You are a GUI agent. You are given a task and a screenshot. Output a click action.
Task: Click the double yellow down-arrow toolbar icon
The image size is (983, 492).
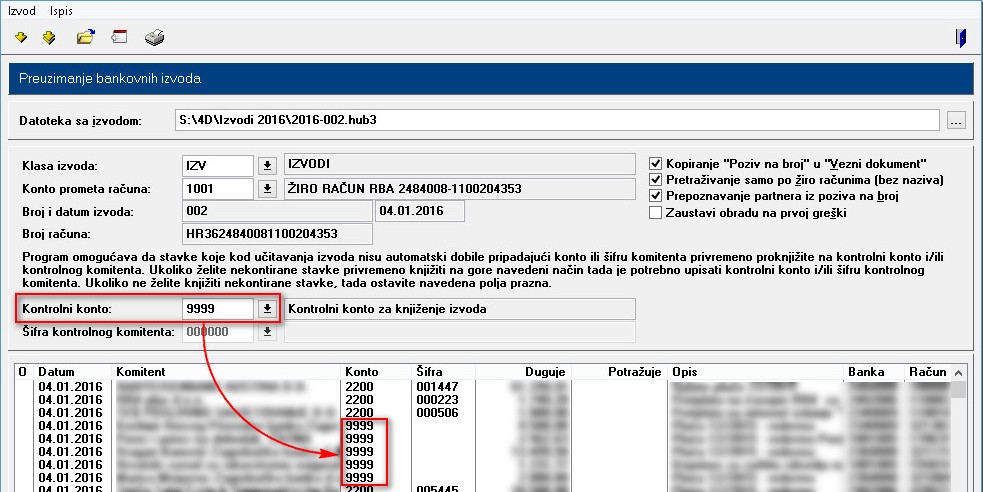click(49, 39)
